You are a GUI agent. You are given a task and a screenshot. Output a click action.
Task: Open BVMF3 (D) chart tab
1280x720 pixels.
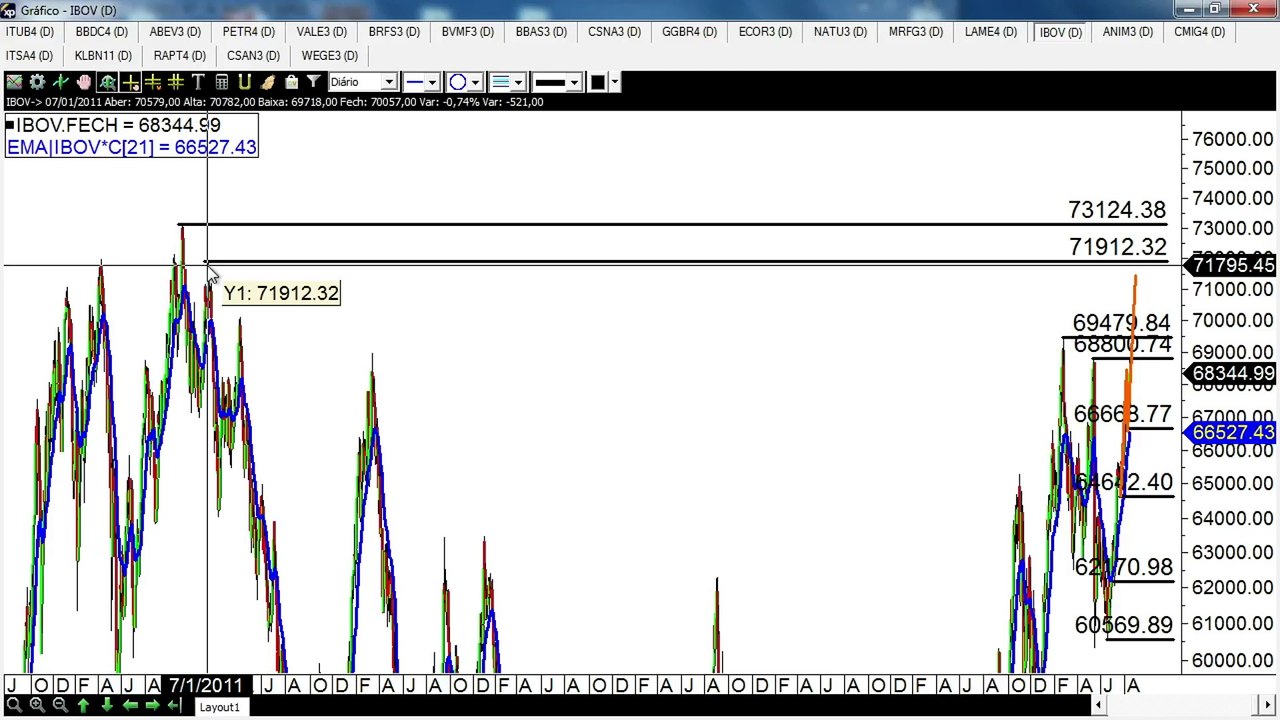[x=468, y=32]
